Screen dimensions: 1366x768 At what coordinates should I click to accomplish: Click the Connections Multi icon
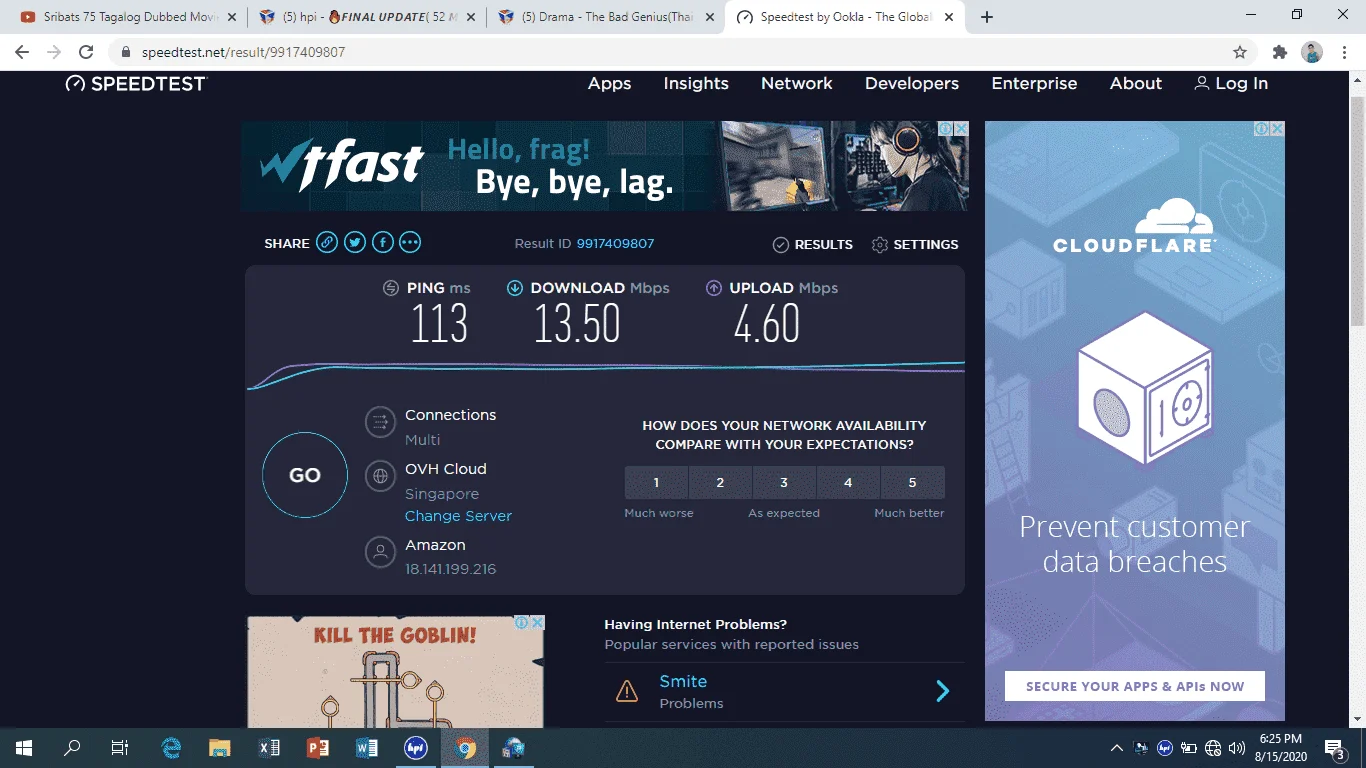(380, 423)
